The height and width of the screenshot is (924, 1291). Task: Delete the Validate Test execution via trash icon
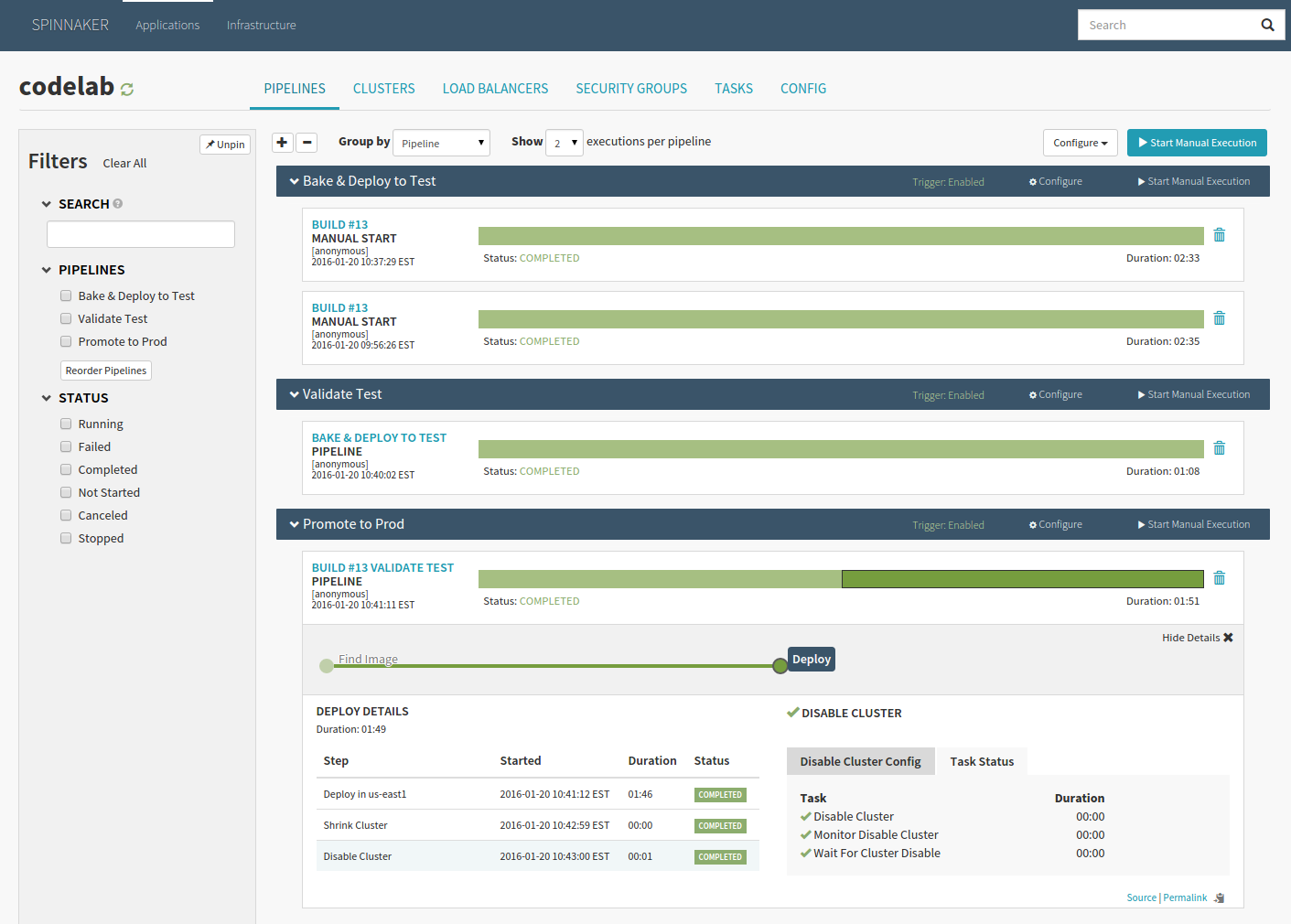(1219, 448)
